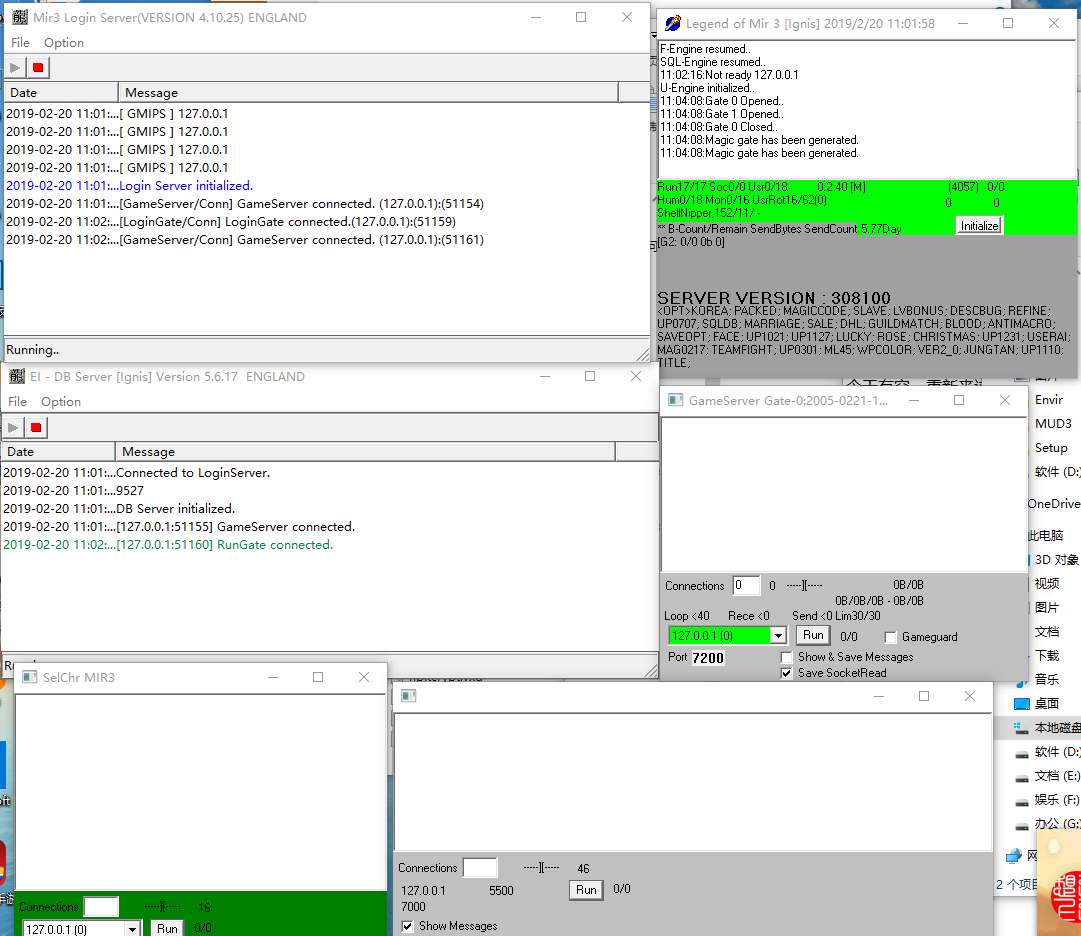Click the 本地磁盘 drive icon in Explorer
This screenshot has height=936, width=1081.
pyautogui.click(x=1022, y=728)
